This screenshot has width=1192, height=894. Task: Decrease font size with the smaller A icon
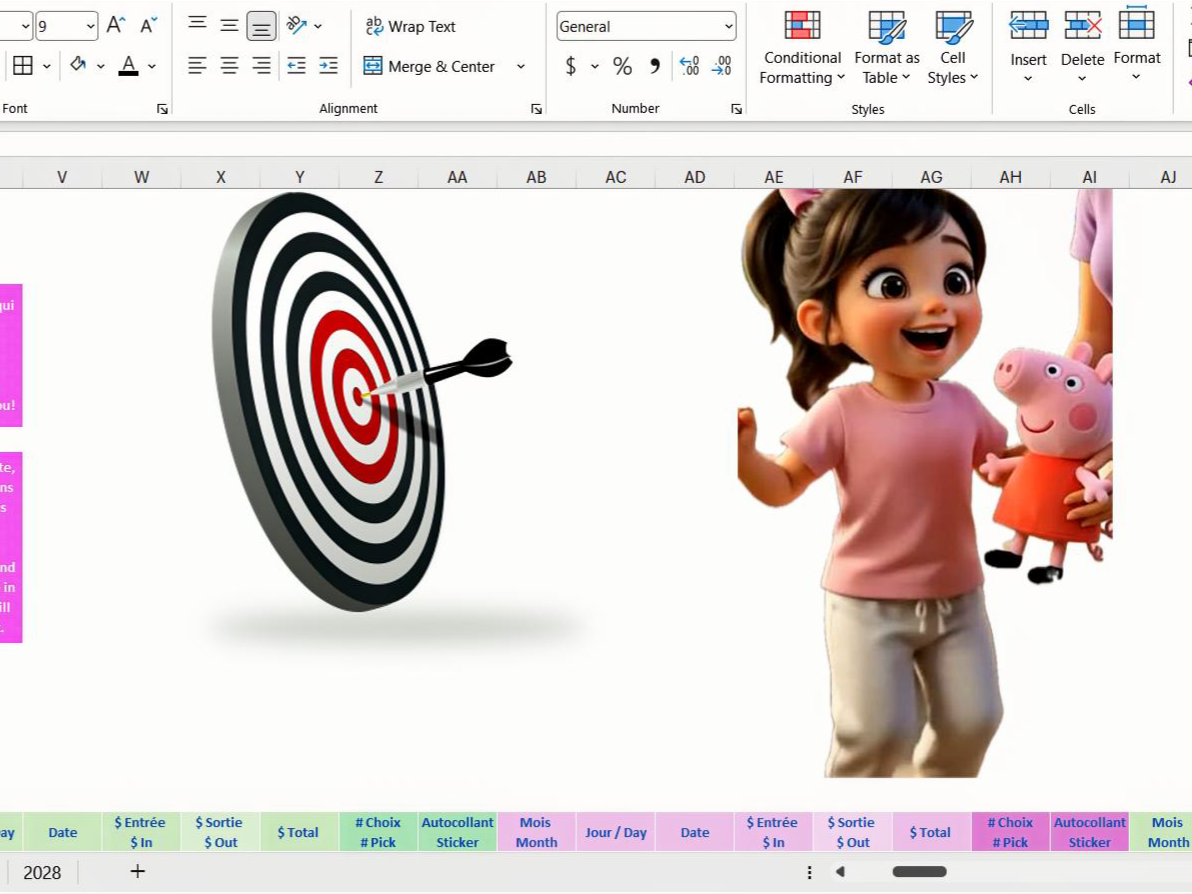(149, 25)
